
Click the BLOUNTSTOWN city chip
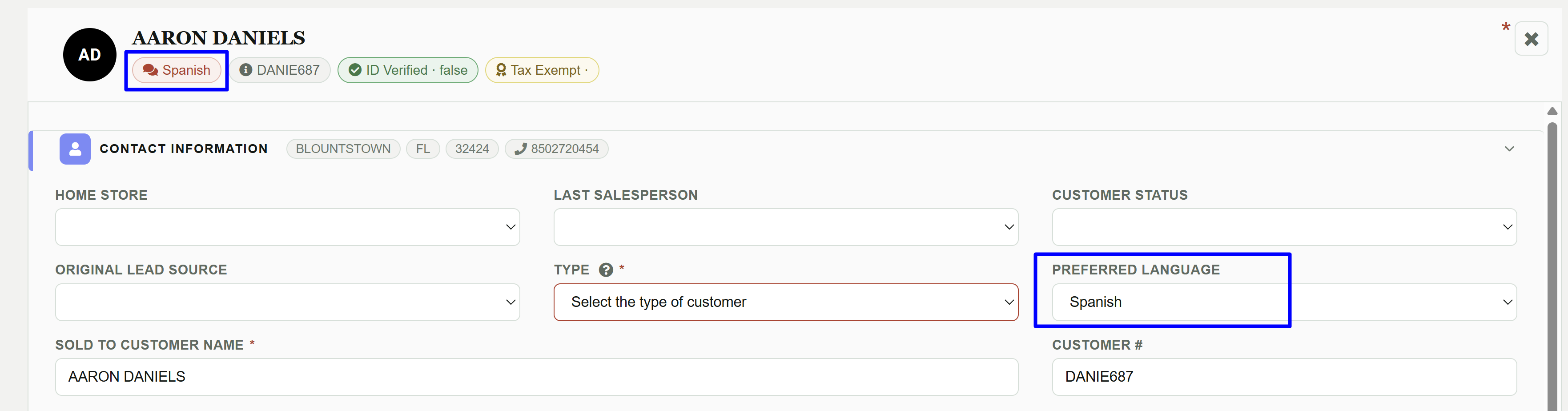pos(343,149)
